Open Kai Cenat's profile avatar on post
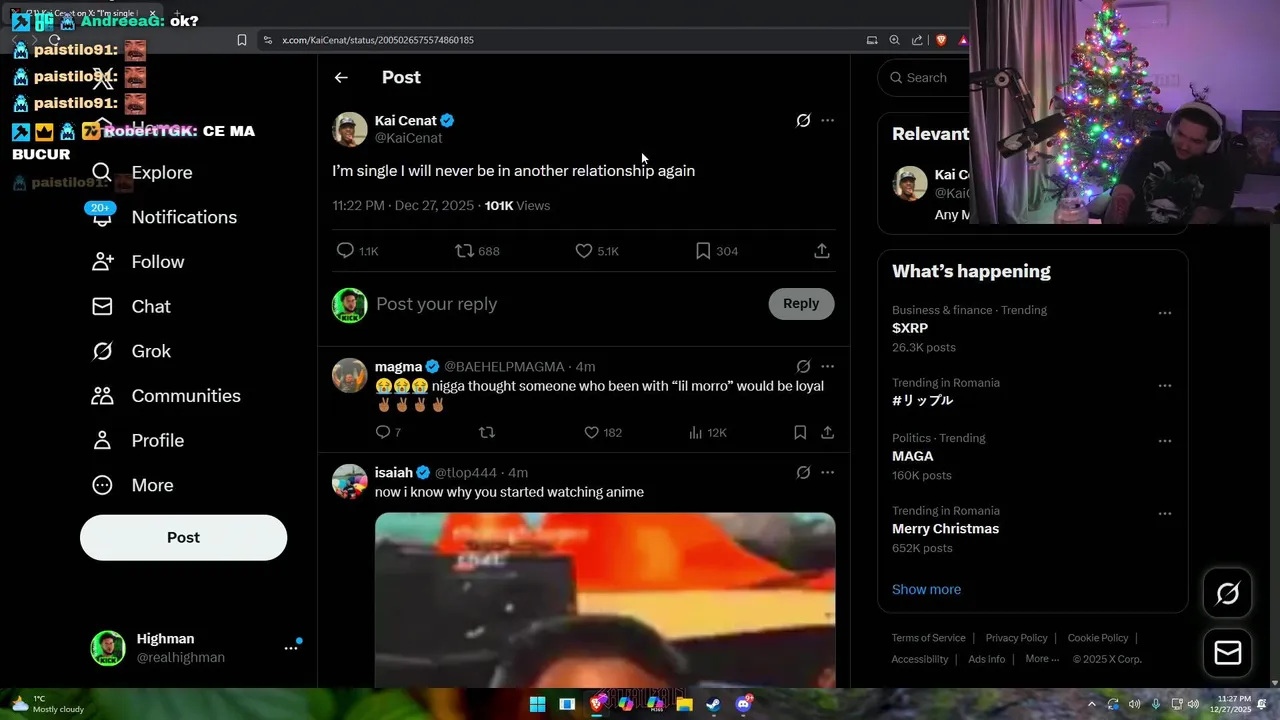The height and width of the screenshot is (720, 1280). pos(350,130)
